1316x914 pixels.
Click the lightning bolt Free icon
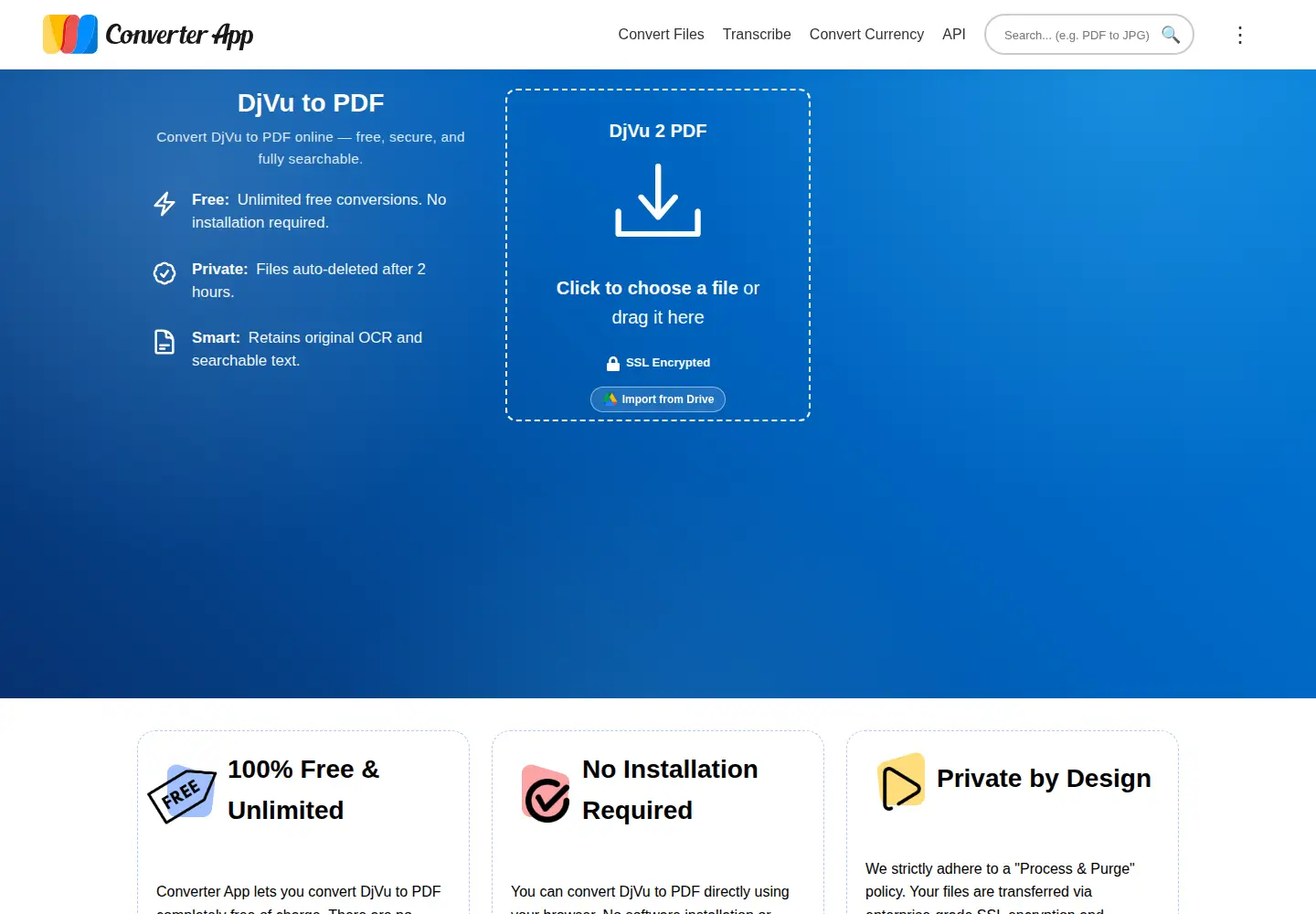pyautogui.click(x=164, y=203)
